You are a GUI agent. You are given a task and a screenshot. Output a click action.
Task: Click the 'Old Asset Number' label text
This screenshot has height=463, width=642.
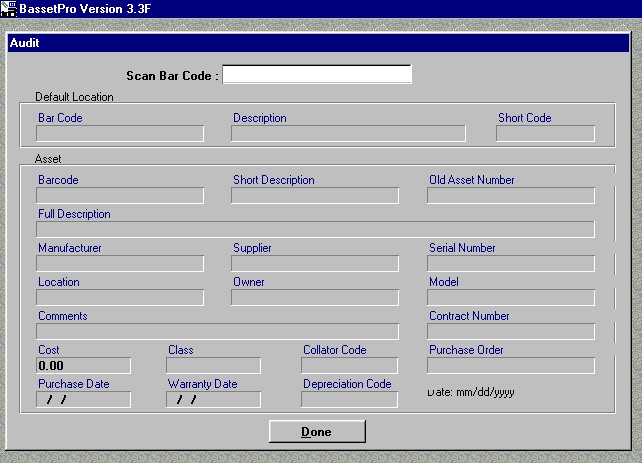(x=472, y=180)
